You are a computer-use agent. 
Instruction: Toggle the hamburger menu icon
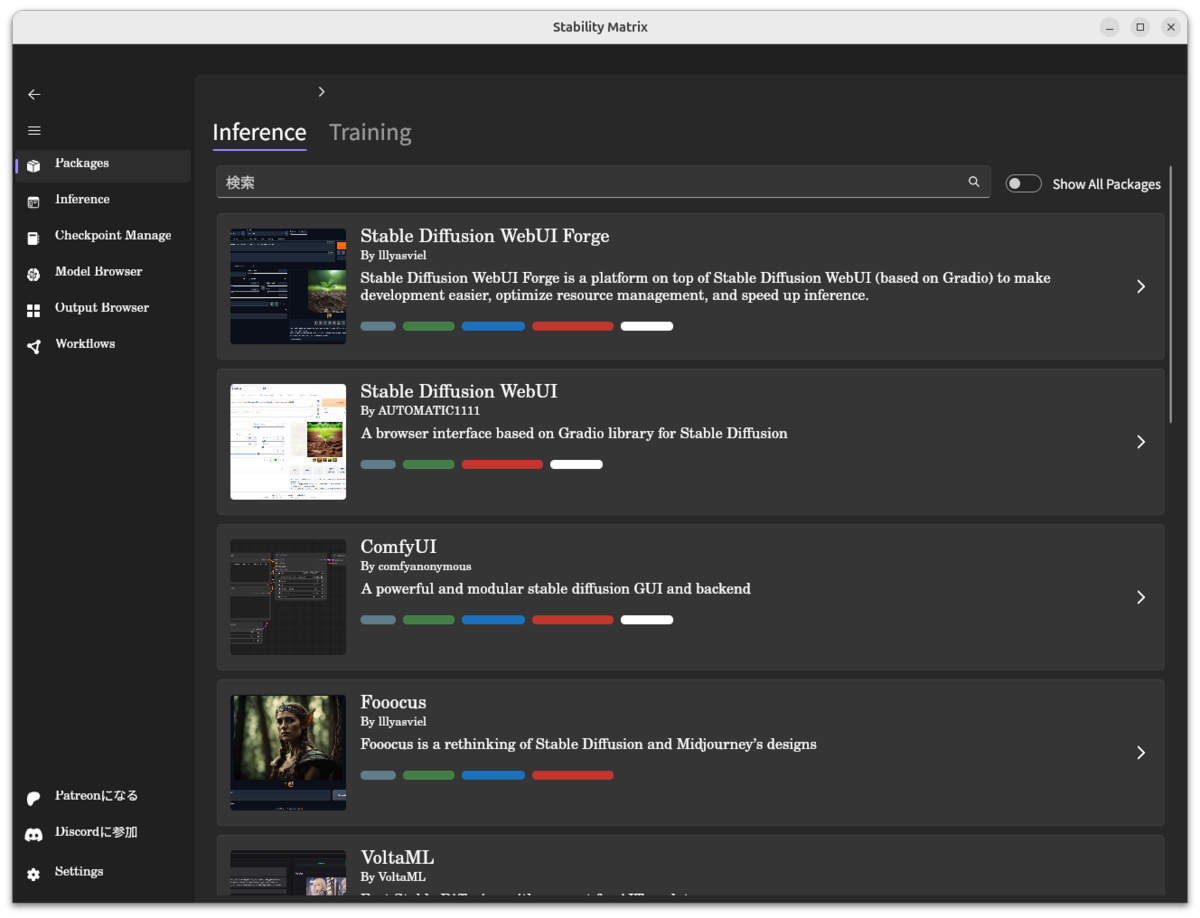coord(34,130)
